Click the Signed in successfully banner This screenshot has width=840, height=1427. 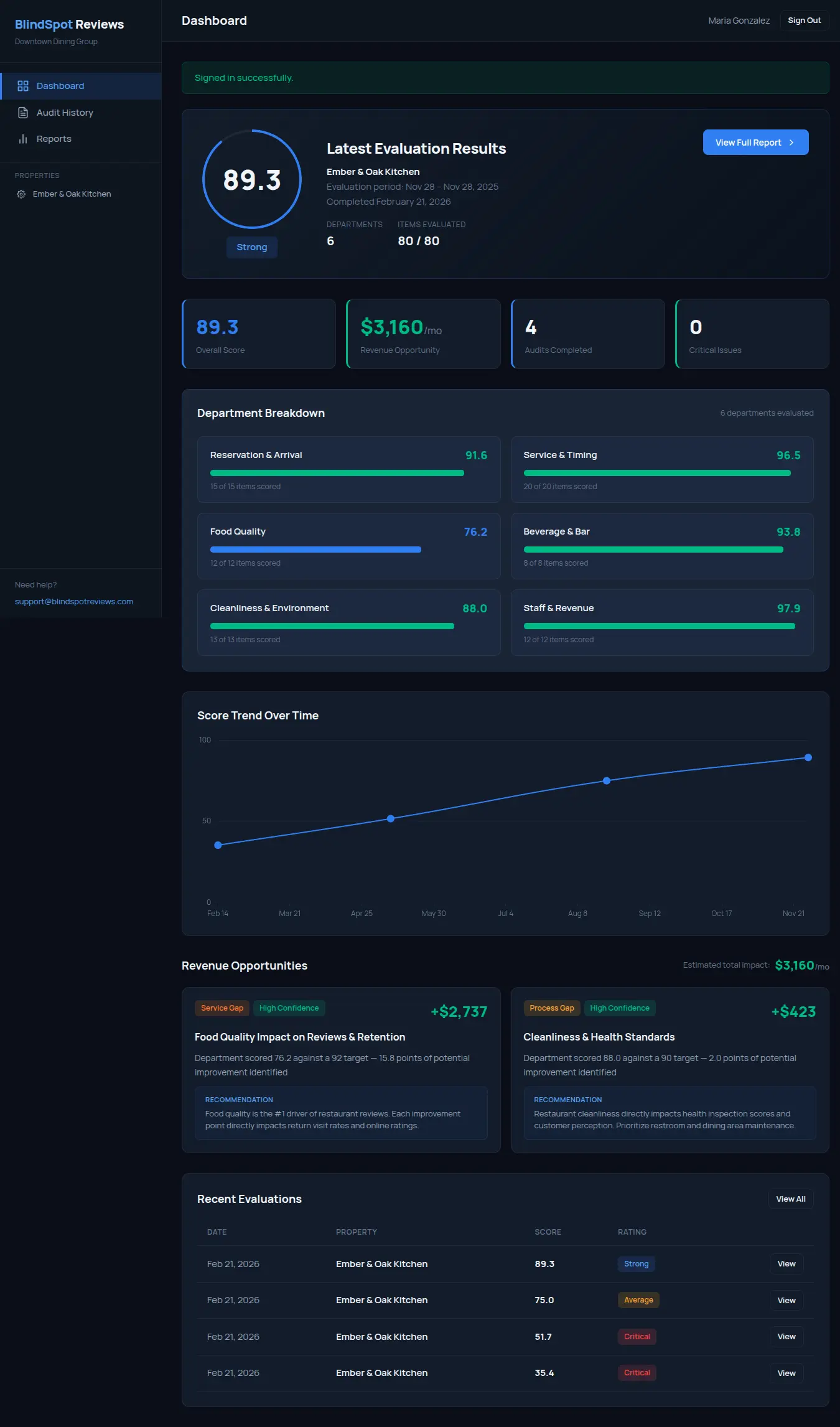tap(505, 78)
